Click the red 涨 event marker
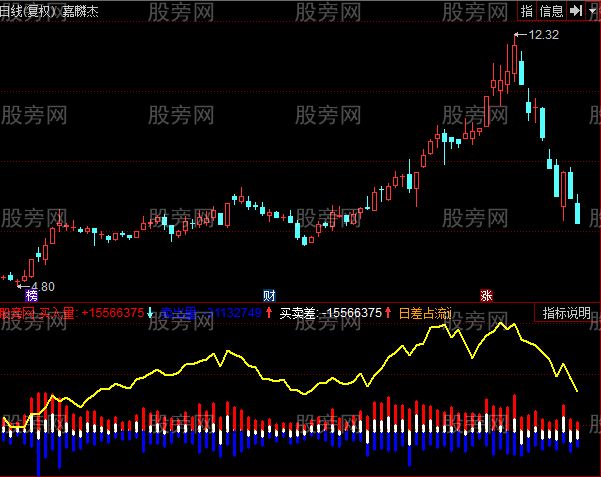The width and height of the screenshot is (601, 477). click(x=486, y=296)
